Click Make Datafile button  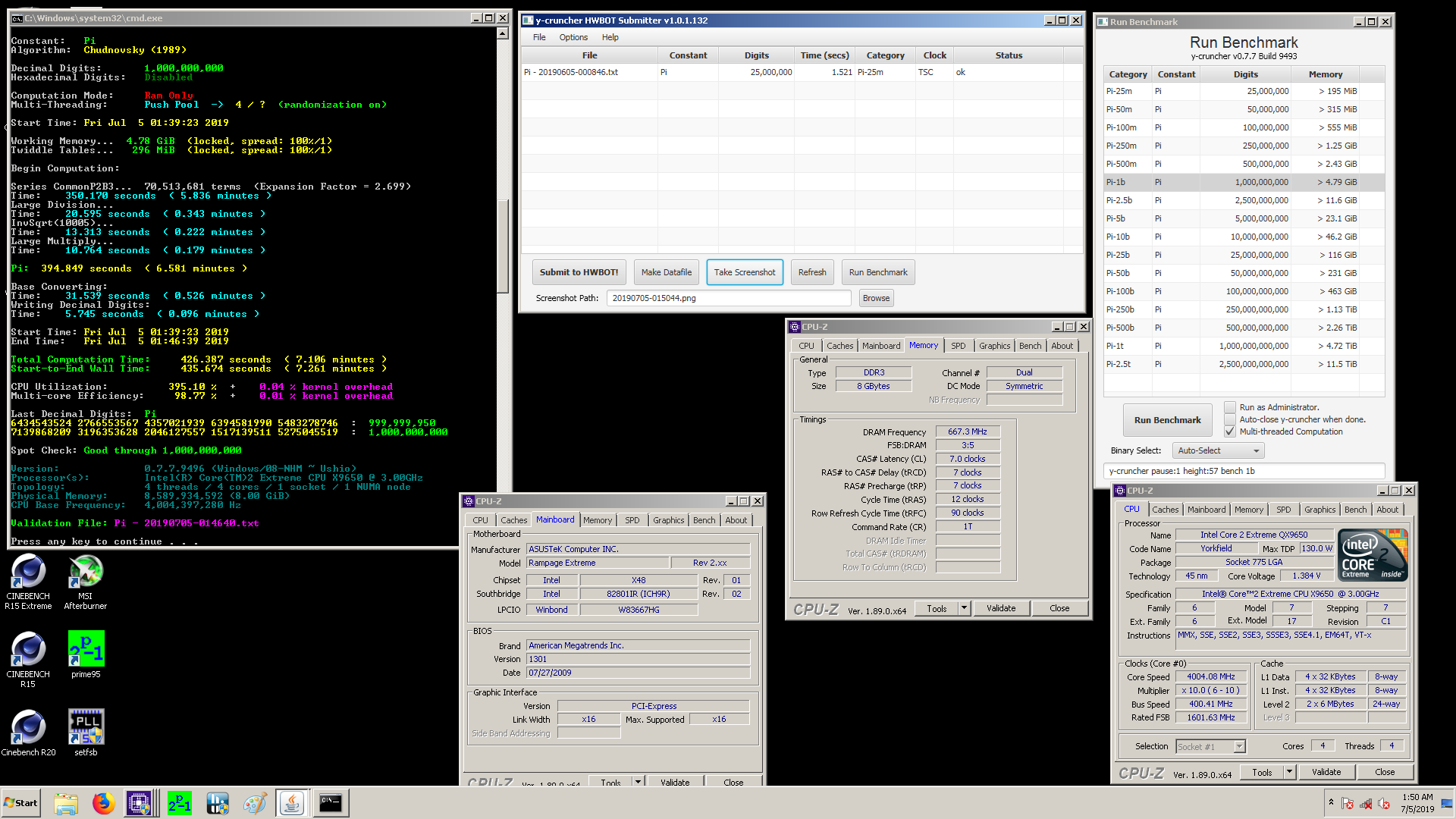pos(667,272)
